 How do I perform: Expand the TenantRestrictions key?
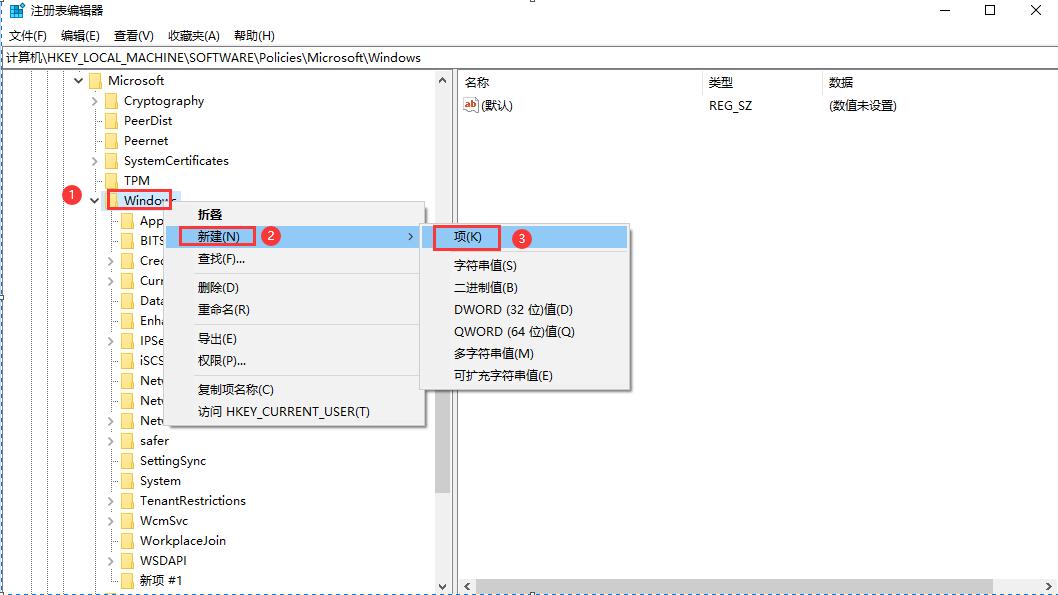pos(110,500)
